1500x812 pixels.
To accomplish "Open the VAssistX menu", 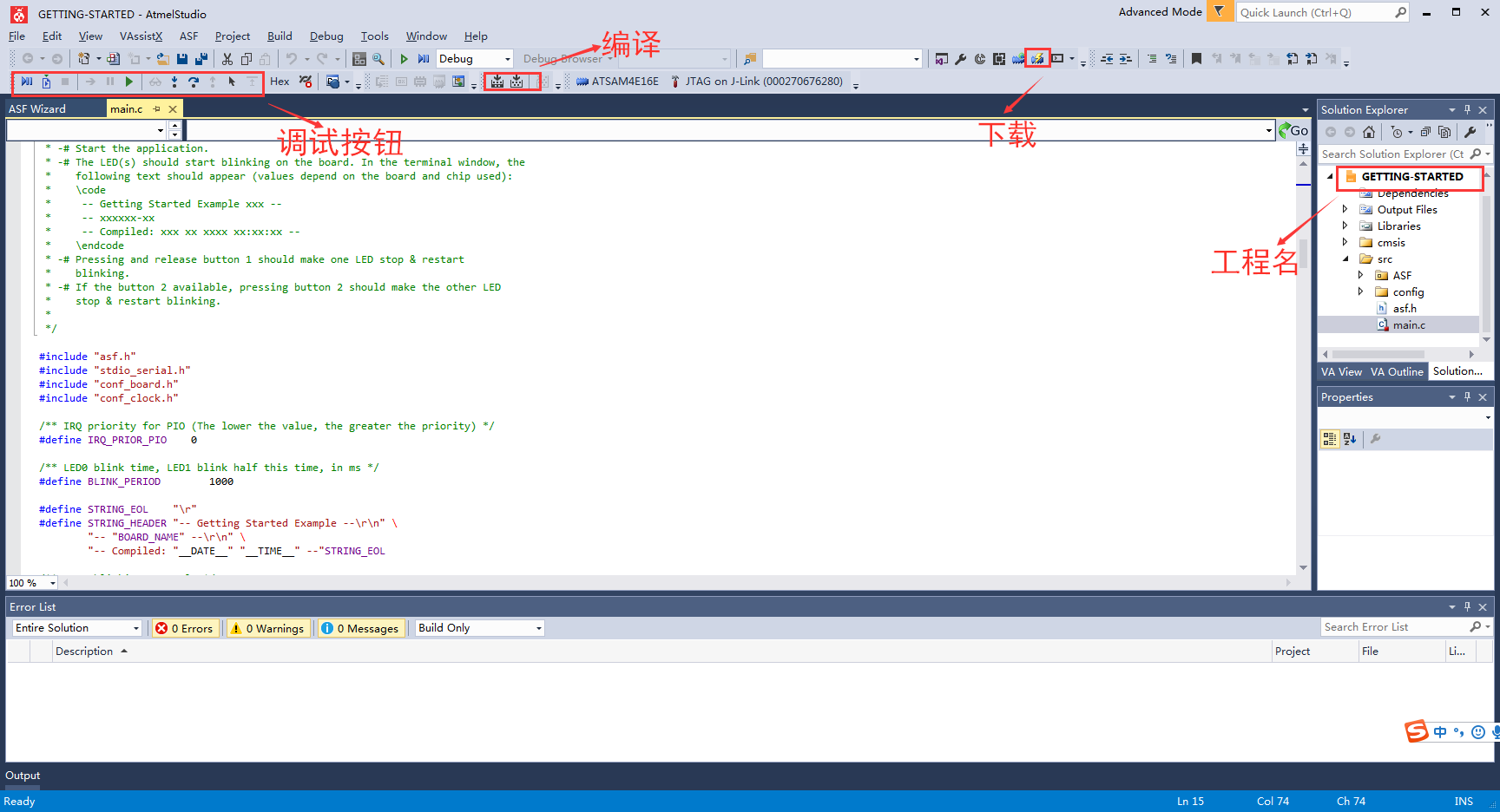I will 141,36.
